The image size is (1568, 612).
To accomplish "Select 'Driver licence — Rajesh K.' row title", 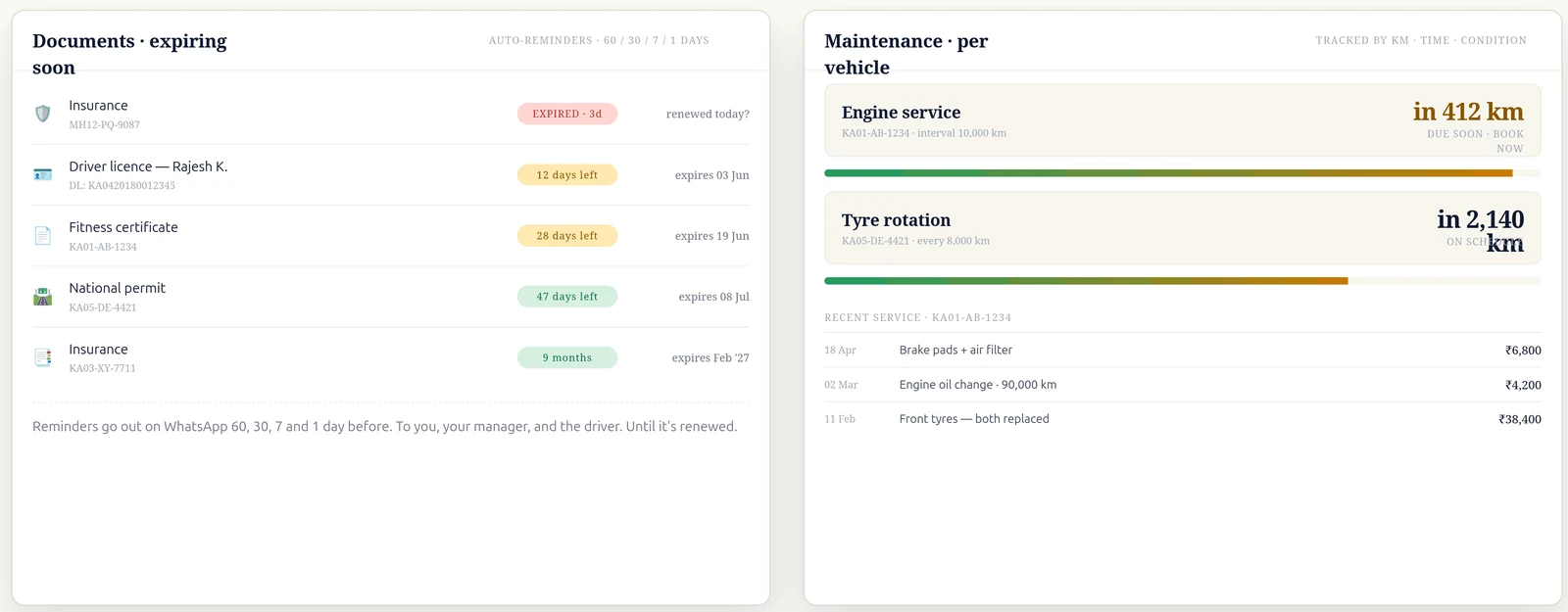I will (148, 166).
